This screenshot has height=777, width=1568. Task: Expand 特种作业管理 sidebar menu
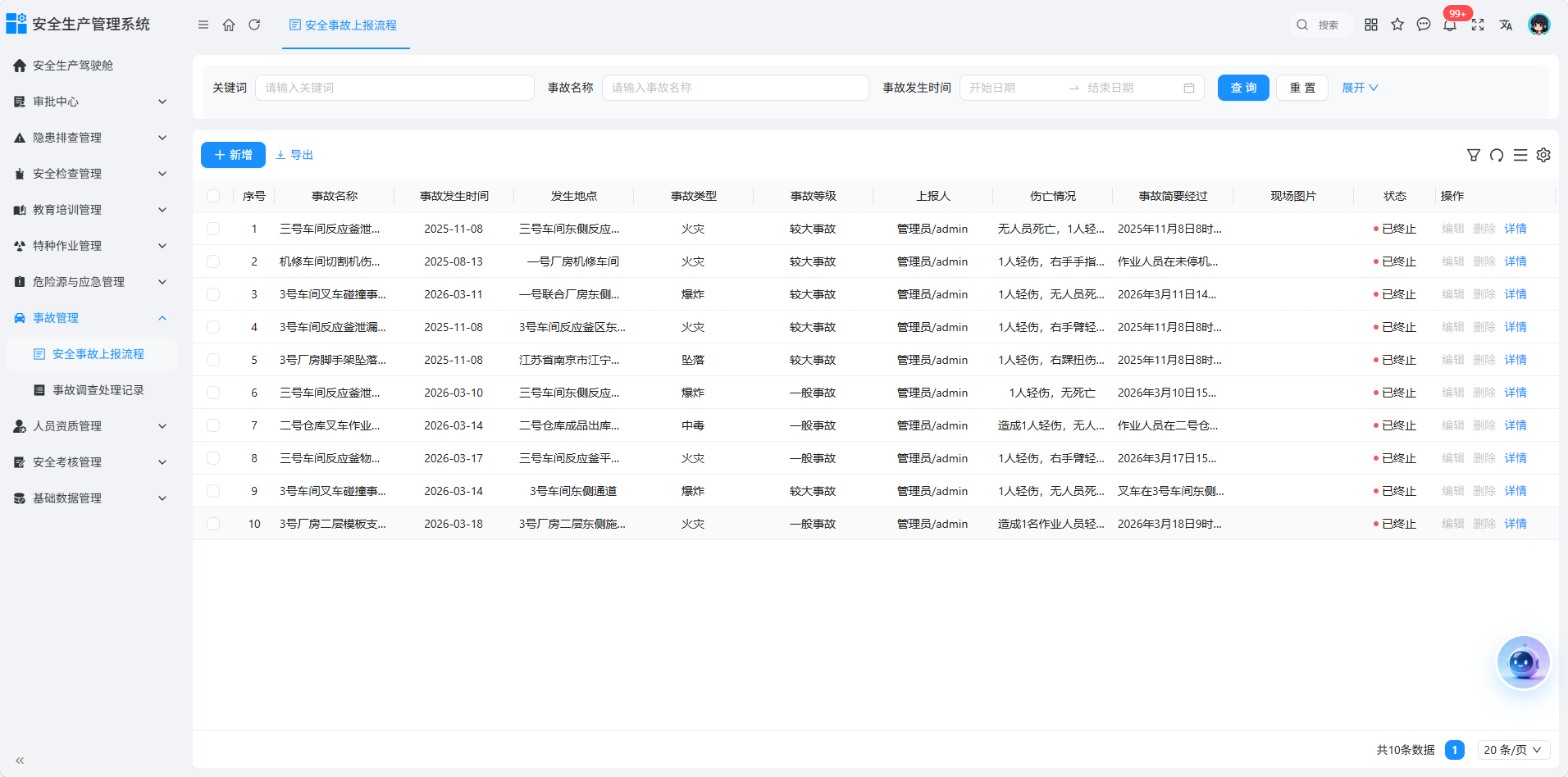click(x=90, y=246)
